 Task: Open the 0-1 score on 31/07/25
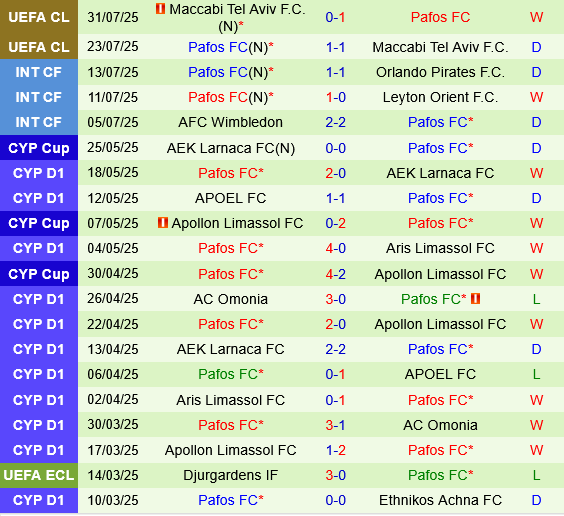pyautogui.click(x=335, y=17)
